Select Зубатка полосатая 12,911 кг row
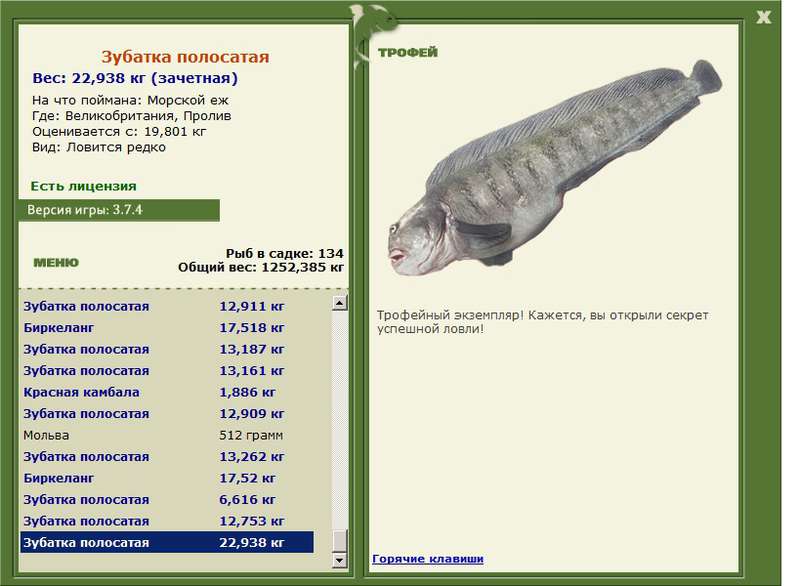The width and height of the screenshot is (800, 586). pos(167,307)
